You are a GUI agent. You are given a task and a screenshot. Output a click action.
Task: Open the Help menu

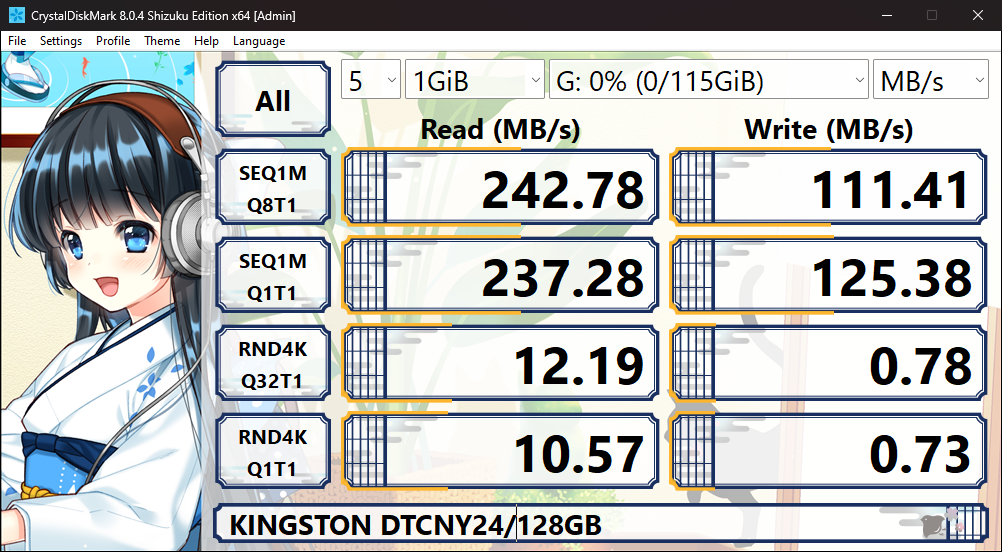coord(206,41)
